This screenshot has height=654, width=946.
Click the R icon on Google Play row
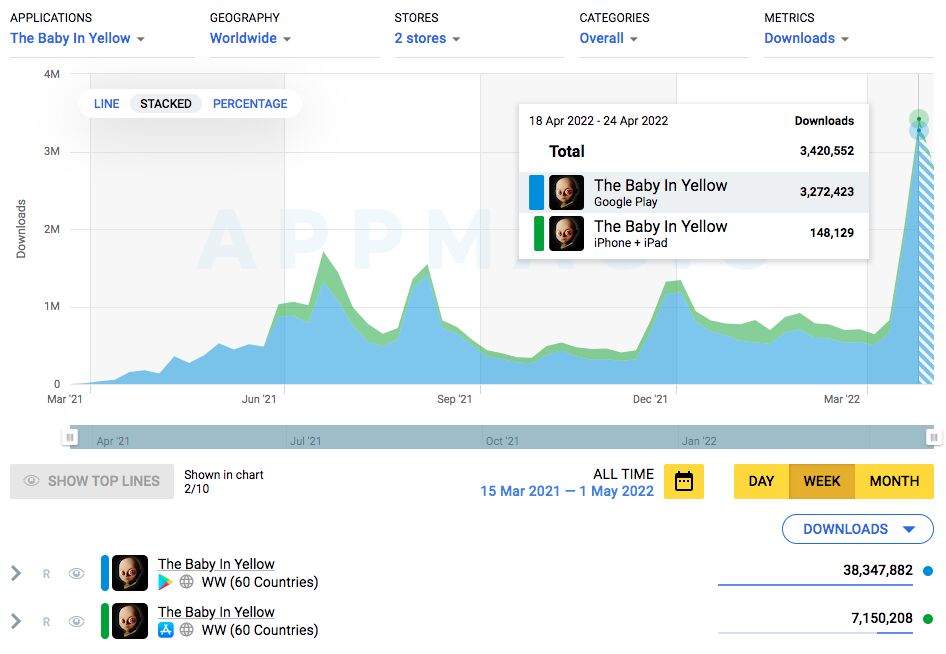(x=46, y=574)
